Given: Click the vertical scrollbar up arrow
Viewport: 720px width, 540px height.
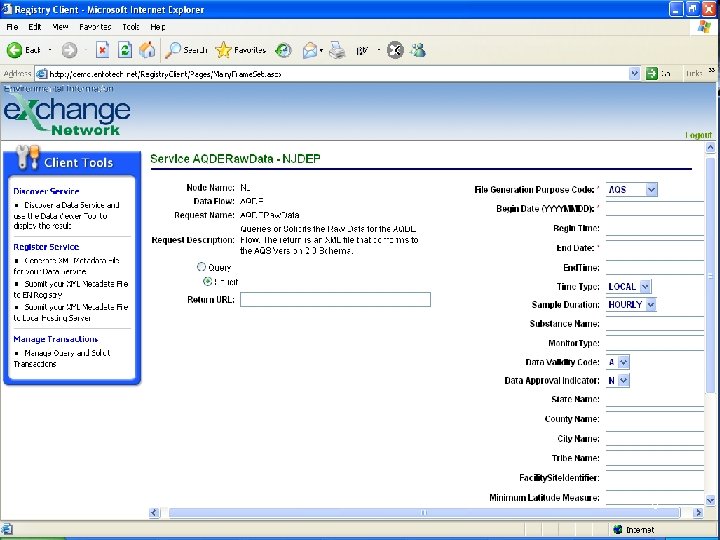Looking at the screenshot, I should 710,147.
